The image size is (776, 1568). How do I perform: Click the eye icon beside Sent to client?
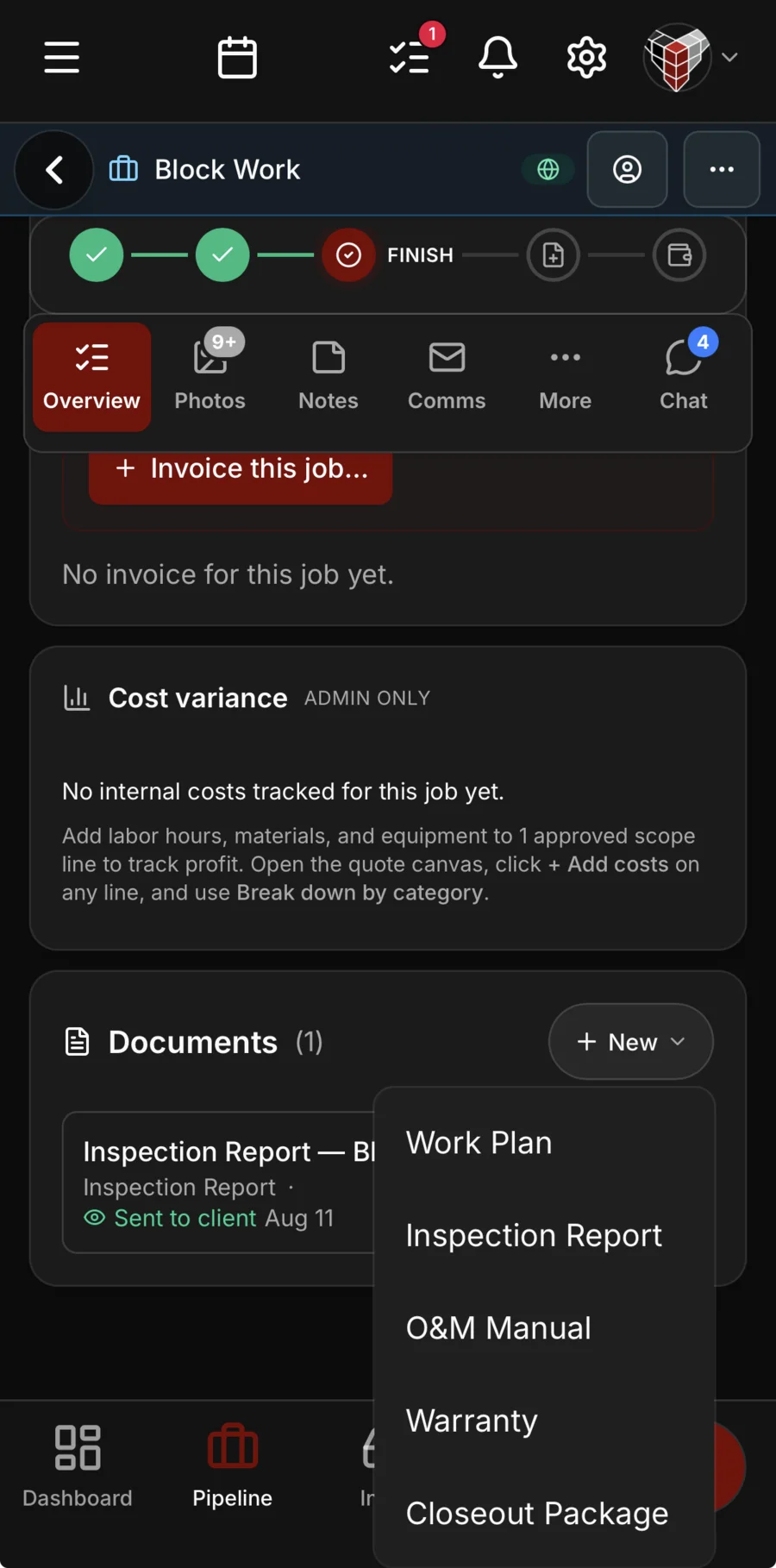(x=94, y=1218)
